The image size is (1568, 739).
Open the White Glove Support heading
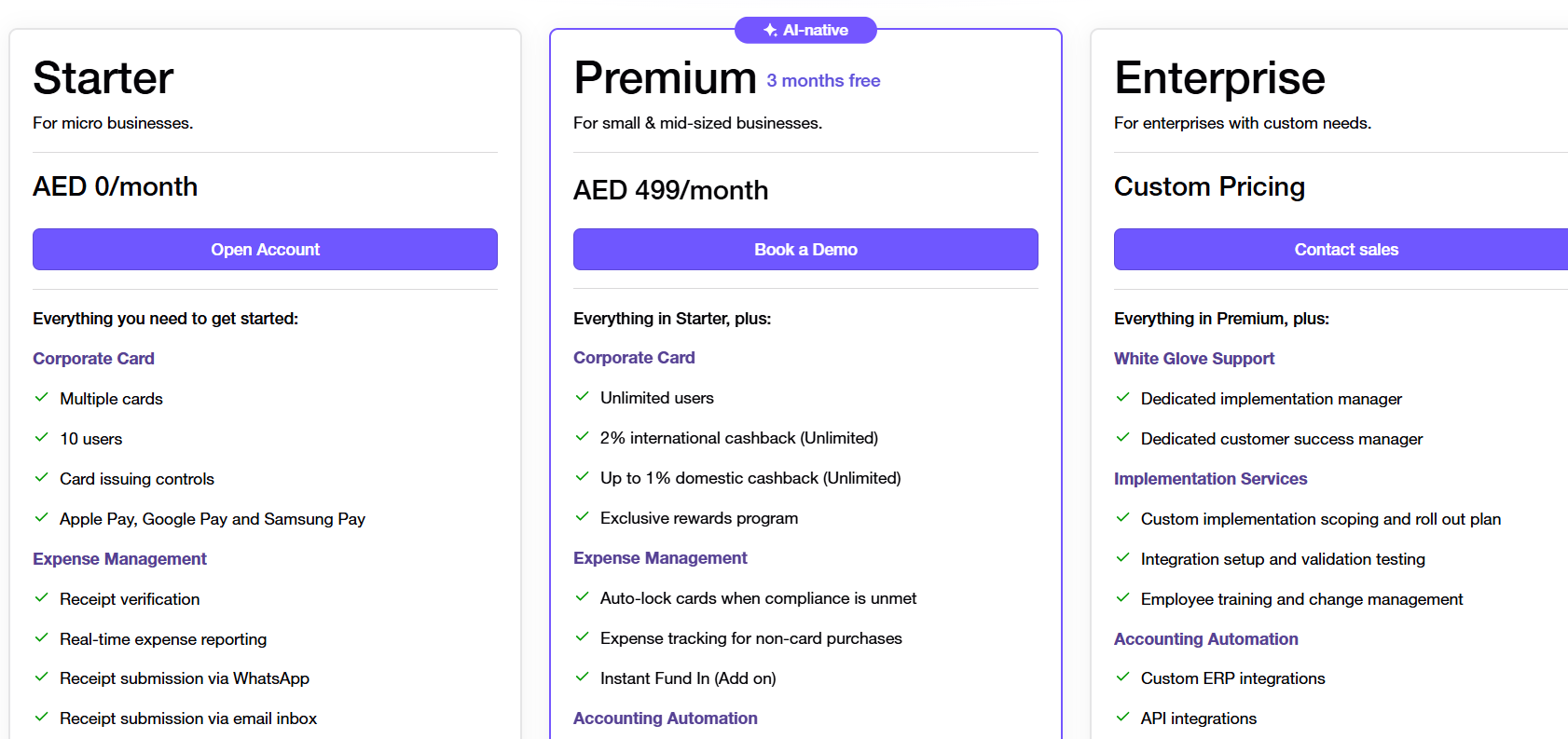pos(1194,359)
